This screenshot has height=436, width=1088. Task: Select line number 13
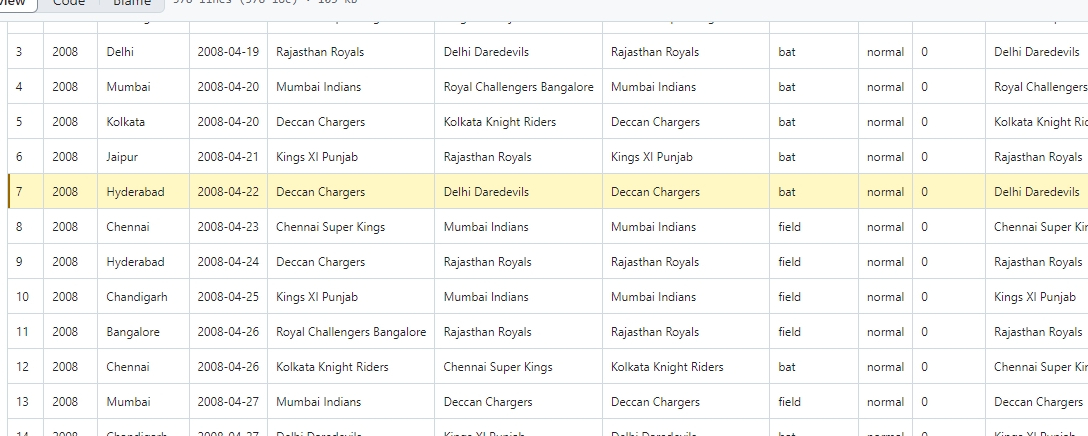click(x=26, y=402)
